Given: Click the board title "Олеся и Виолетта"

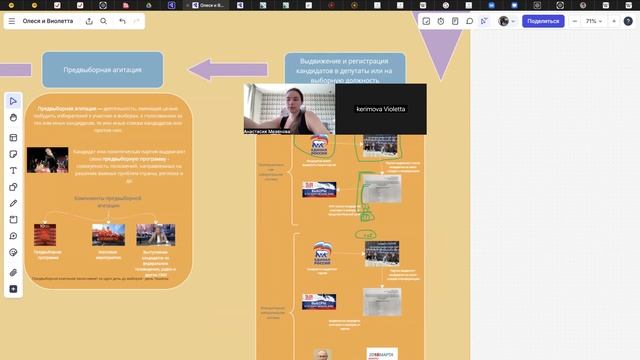Looking at the screenshot, I should point(48,21).
